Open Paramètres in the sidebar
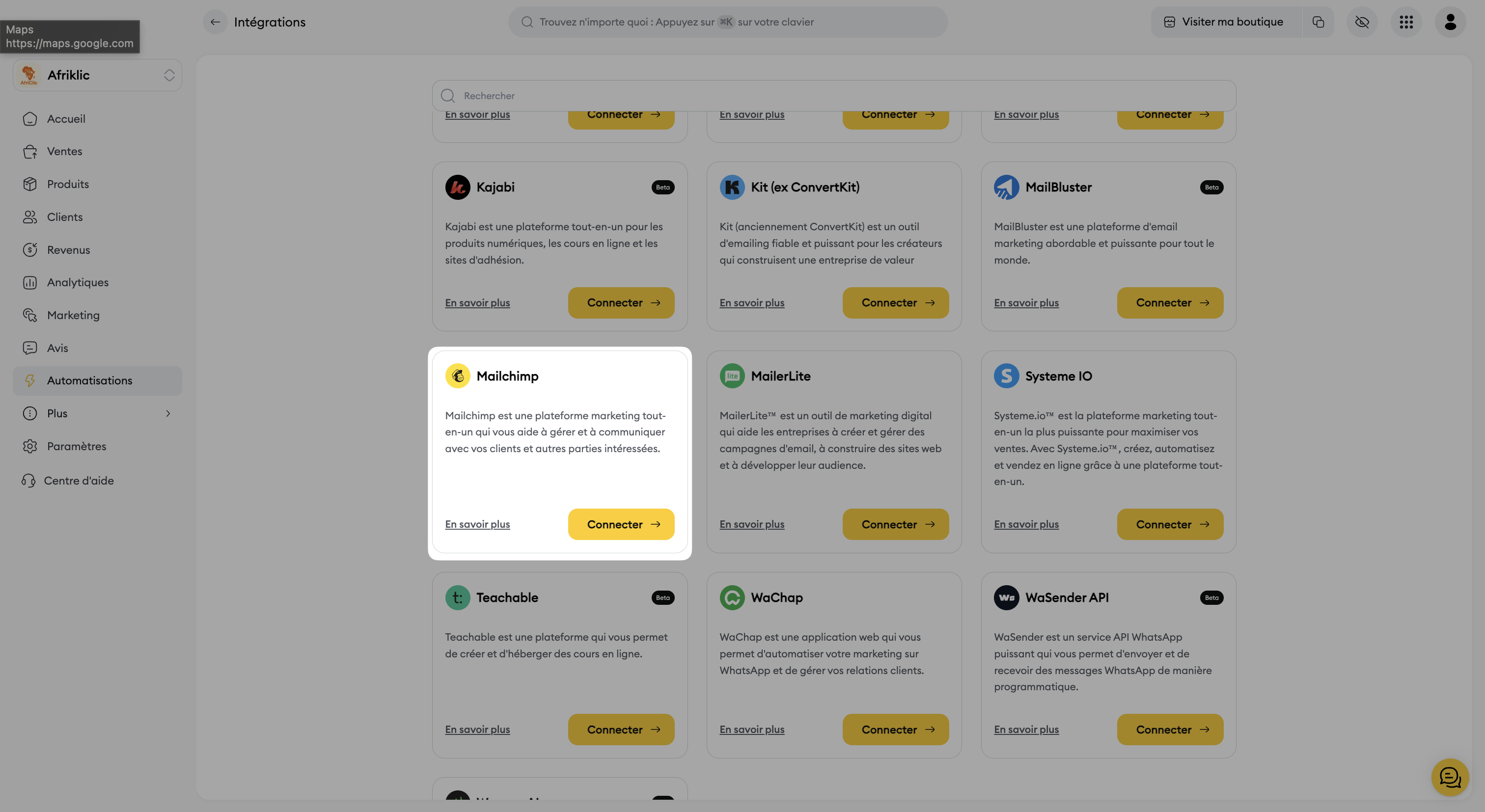This screenshot has height=812, width=1485. (x=76, y=446)
